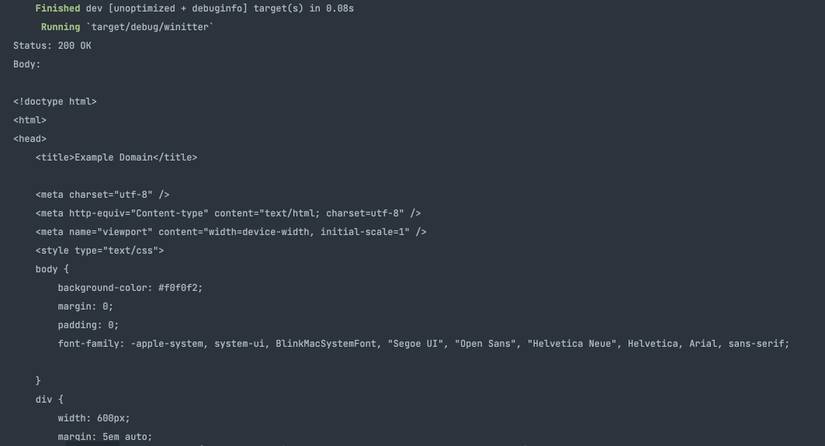Click the green "Finished" build status word
Screen dimensions: 825x446
[57, 8]
